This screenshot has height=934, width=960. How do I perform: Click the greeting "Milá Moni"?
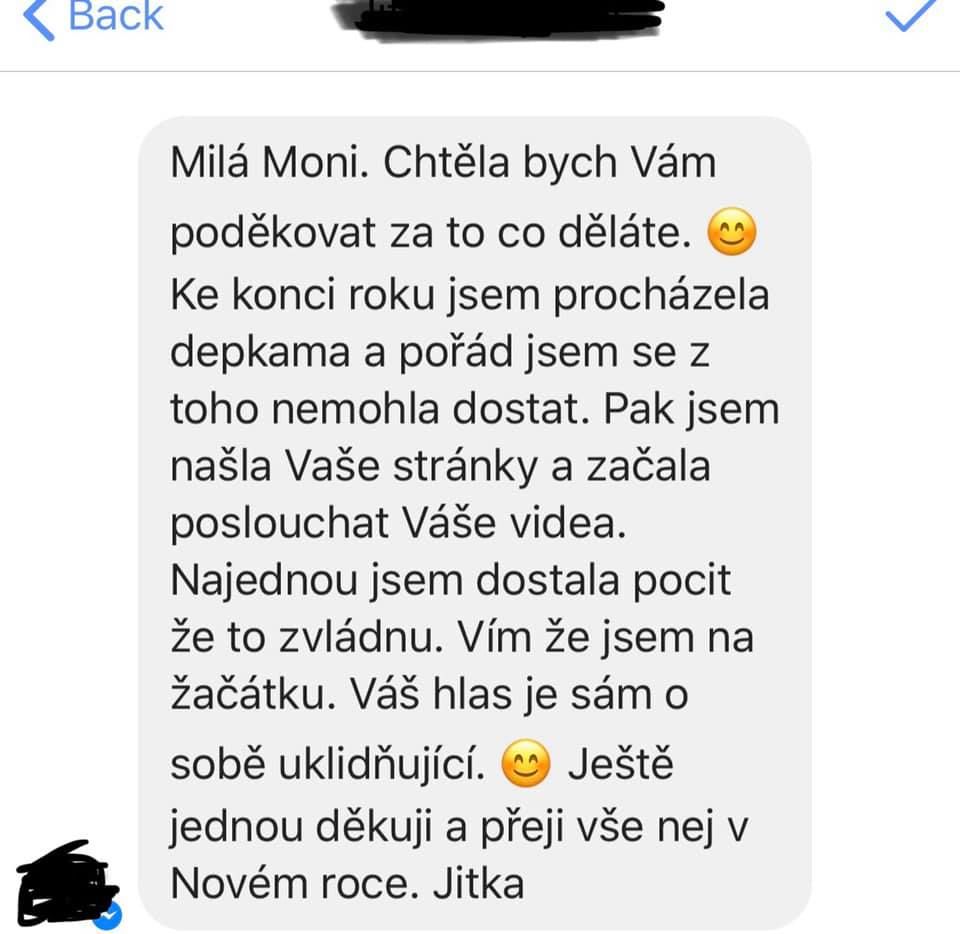[x=264, y=162]
